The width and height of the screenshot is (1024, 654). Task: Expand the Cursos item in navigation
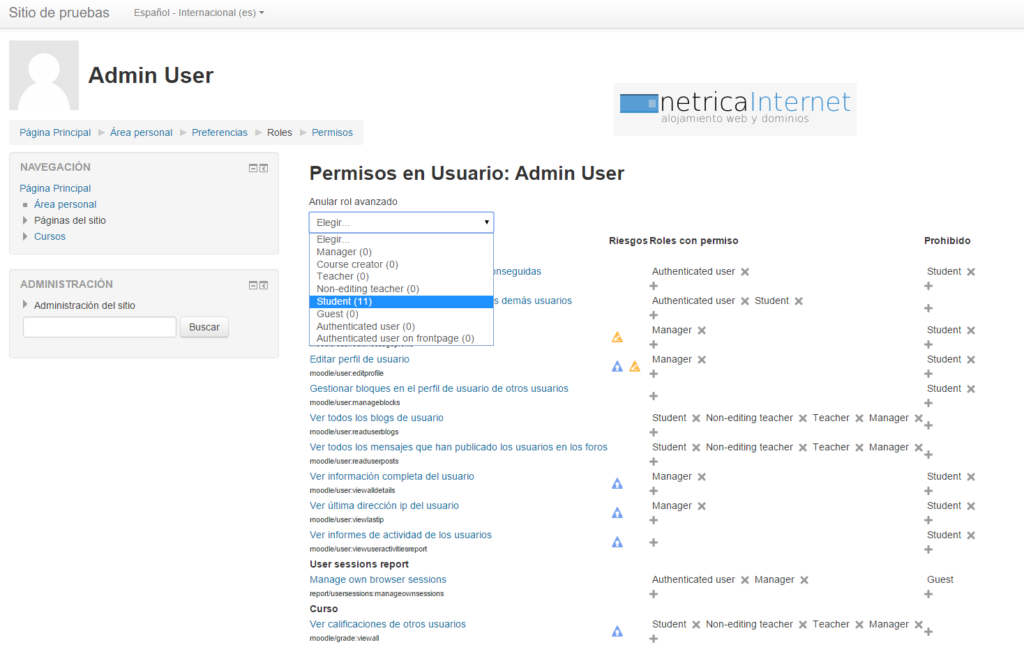(x=26, y=237)
